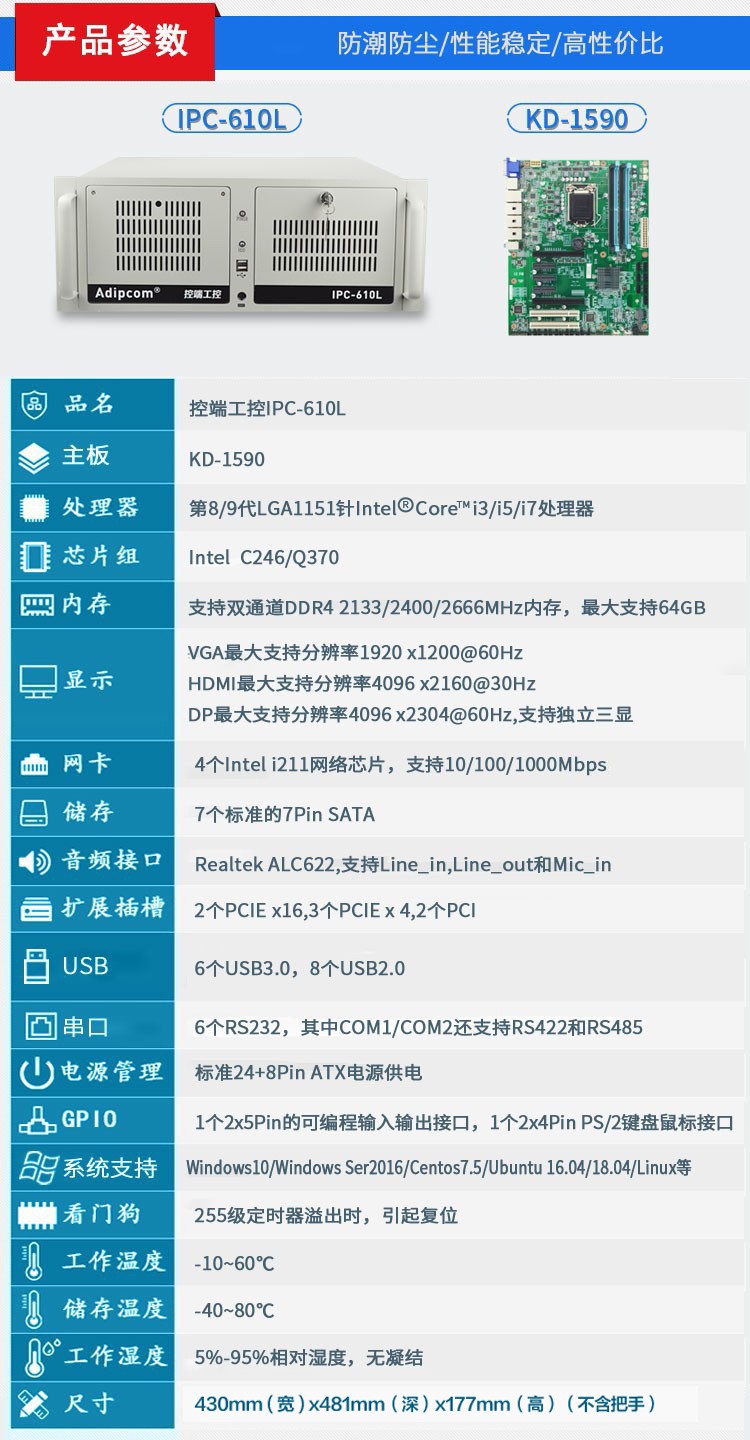Click the KD-1590 model label pill
This screenshot has width=750, height=1440.
(577, 120)
